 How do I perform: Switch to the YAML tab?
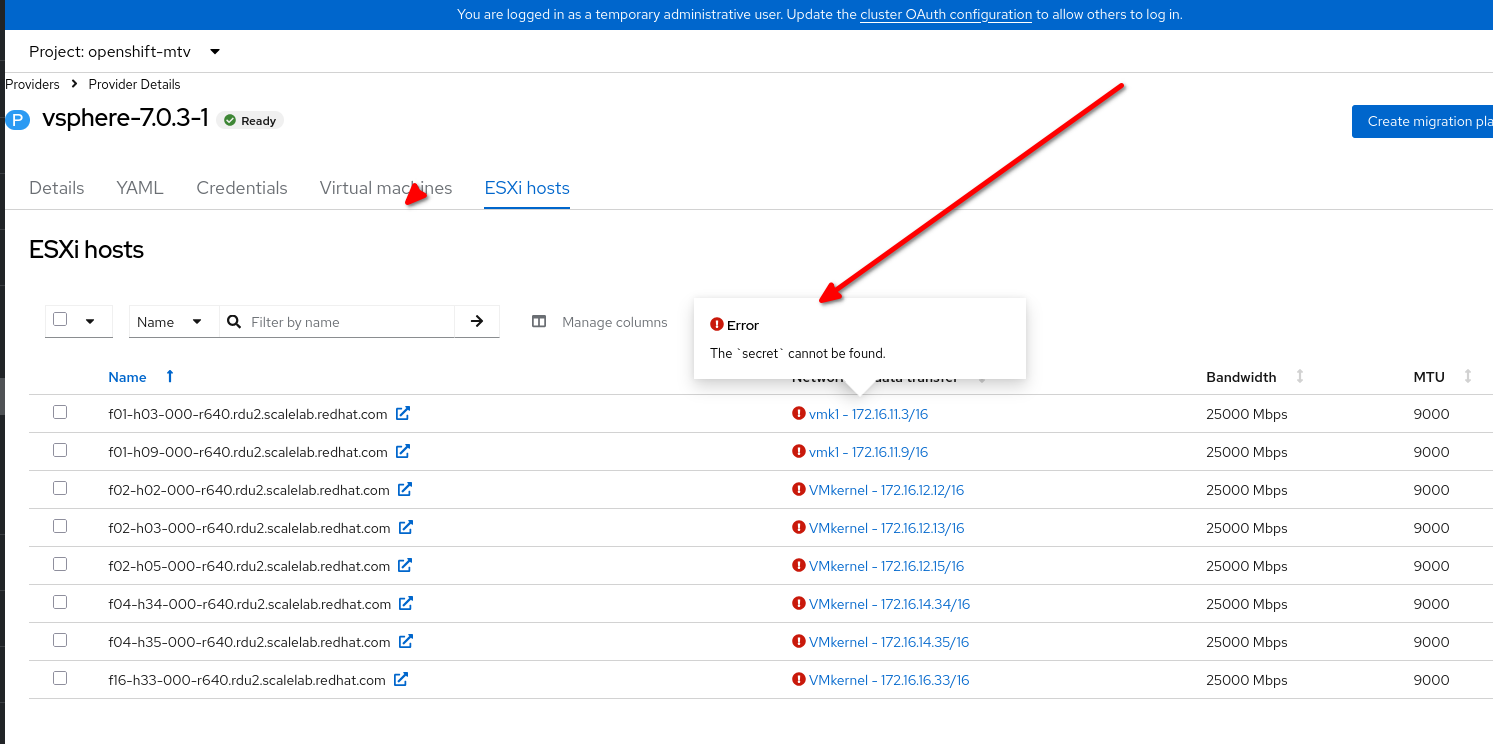(140, 188)
